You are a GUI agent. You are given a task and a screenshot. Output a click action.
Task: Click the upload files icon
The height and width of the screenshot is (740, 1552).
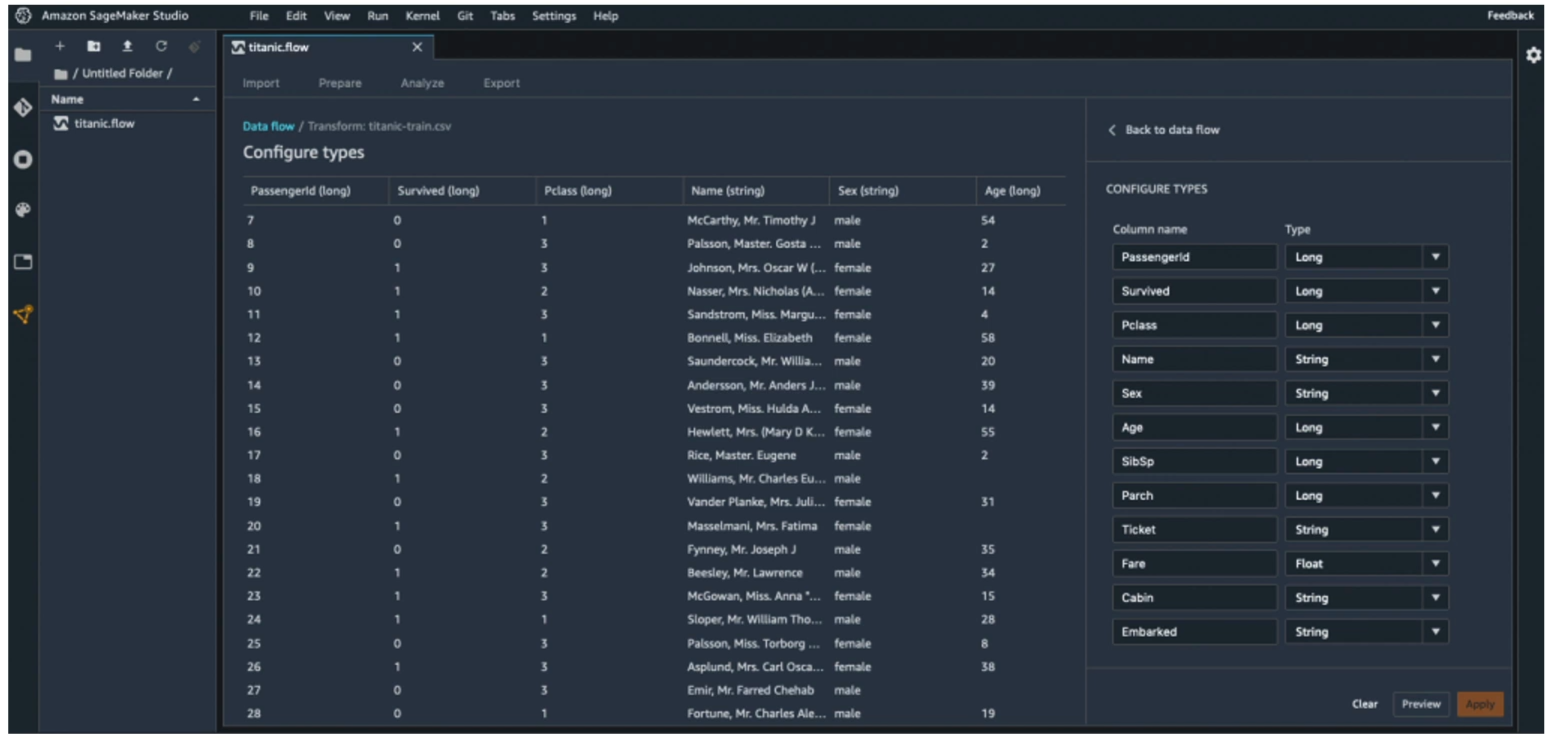pyautogui.click(x=127, y=46)
